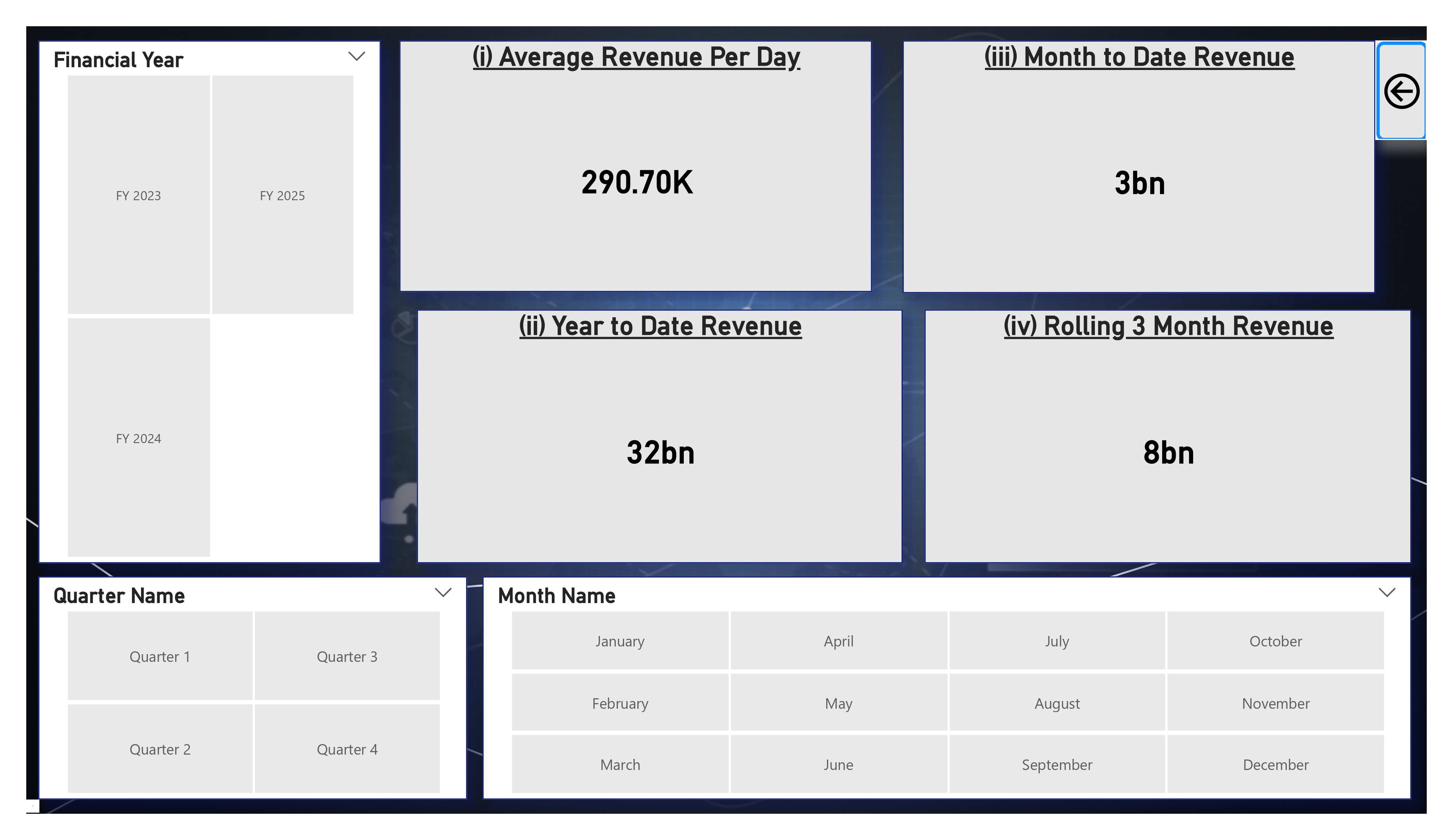Select July in the Month Name slicer
The image size is (1453, 840).
pos(1056,640)
